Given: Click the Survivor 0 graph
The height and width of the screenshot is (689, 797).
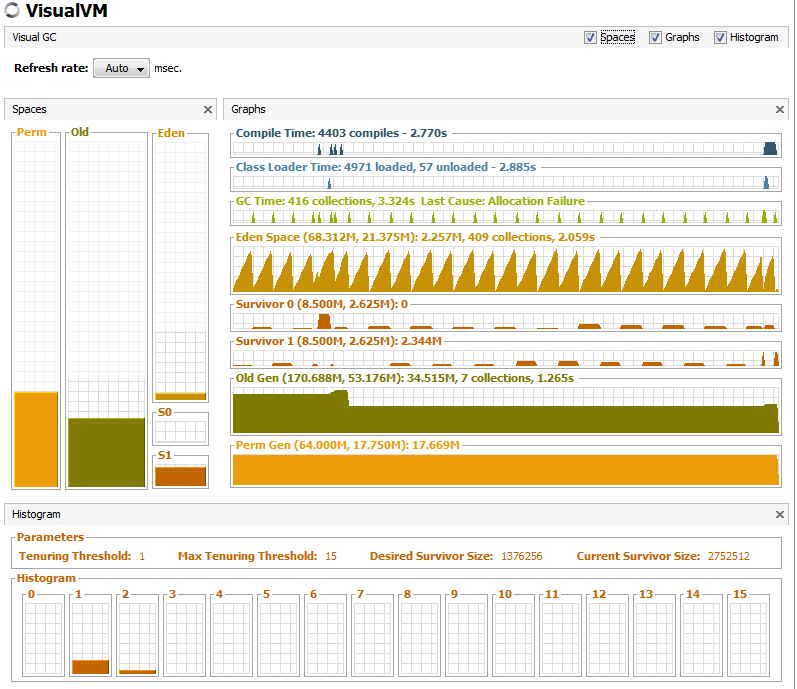Looking at the screenshot, I should pos(506,321).
